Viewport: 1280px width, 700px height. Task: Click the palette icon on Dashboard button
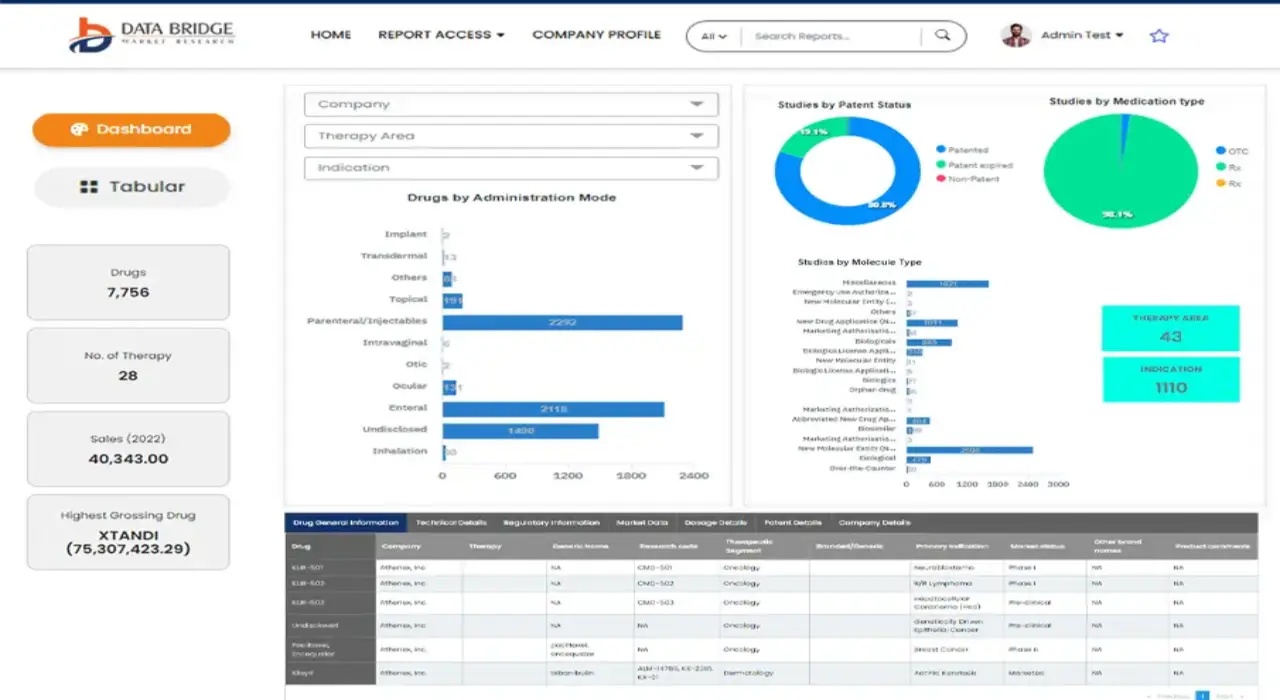click(x=80, y=129)
